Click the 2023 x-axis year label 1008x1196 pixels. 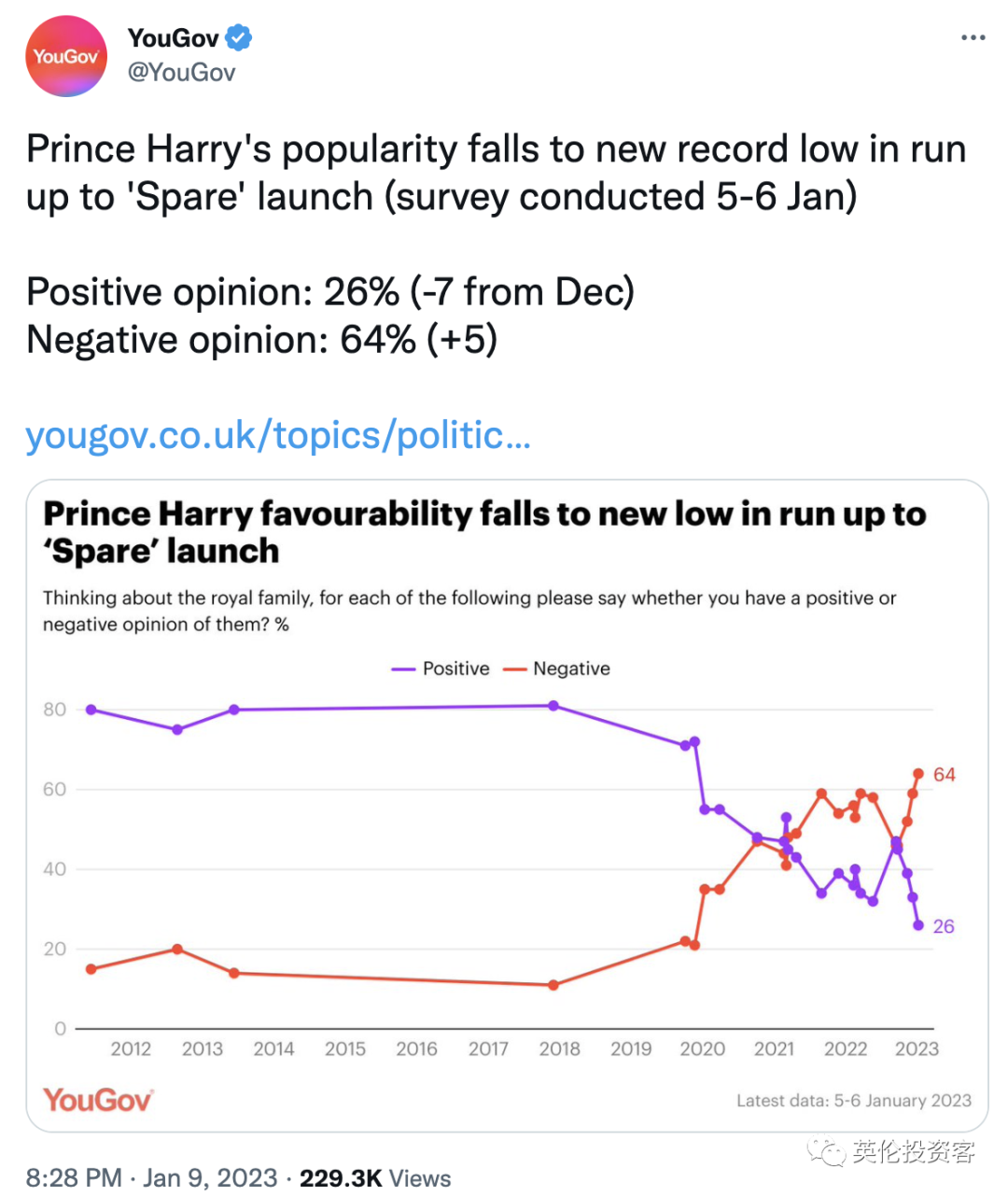(917, 1048)
